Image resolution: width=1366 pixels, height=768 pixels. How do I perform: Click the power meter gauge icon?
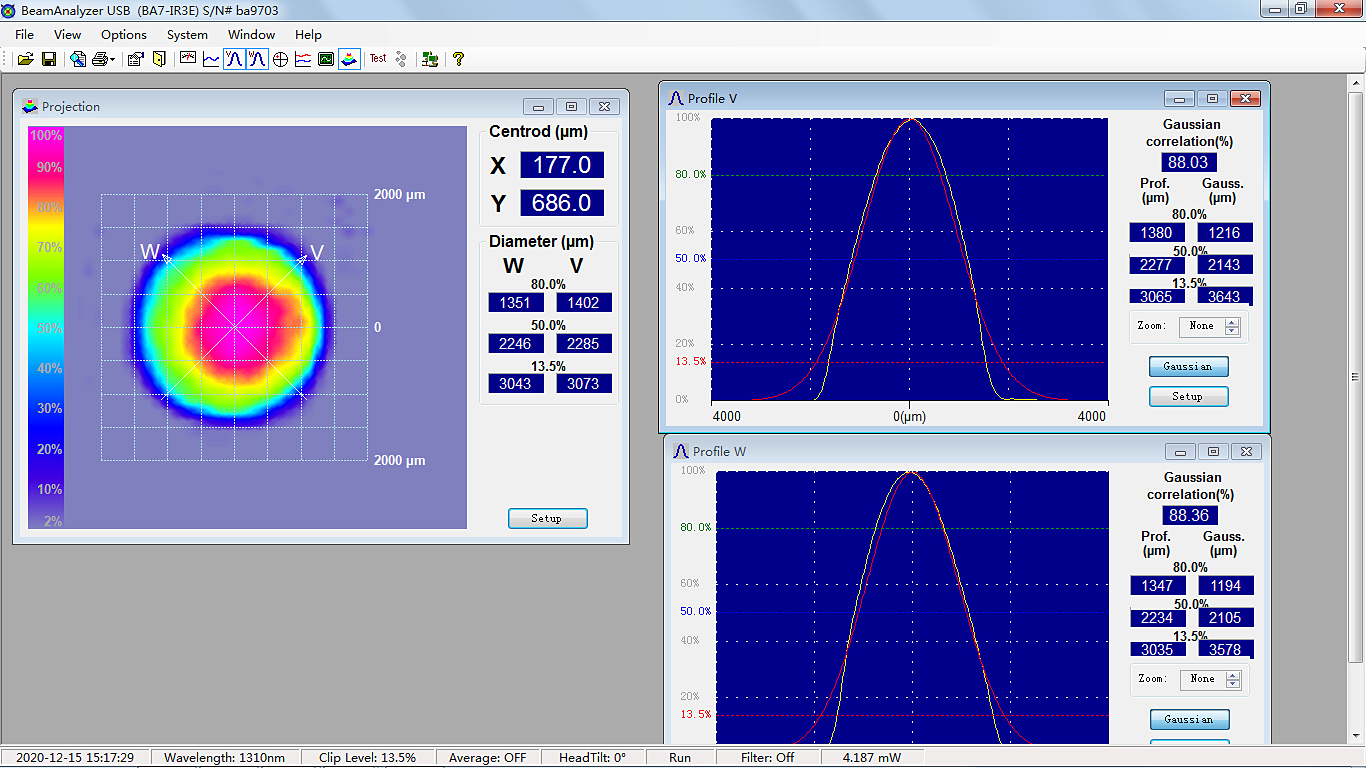pyautogui.click(x=187, y=59)
